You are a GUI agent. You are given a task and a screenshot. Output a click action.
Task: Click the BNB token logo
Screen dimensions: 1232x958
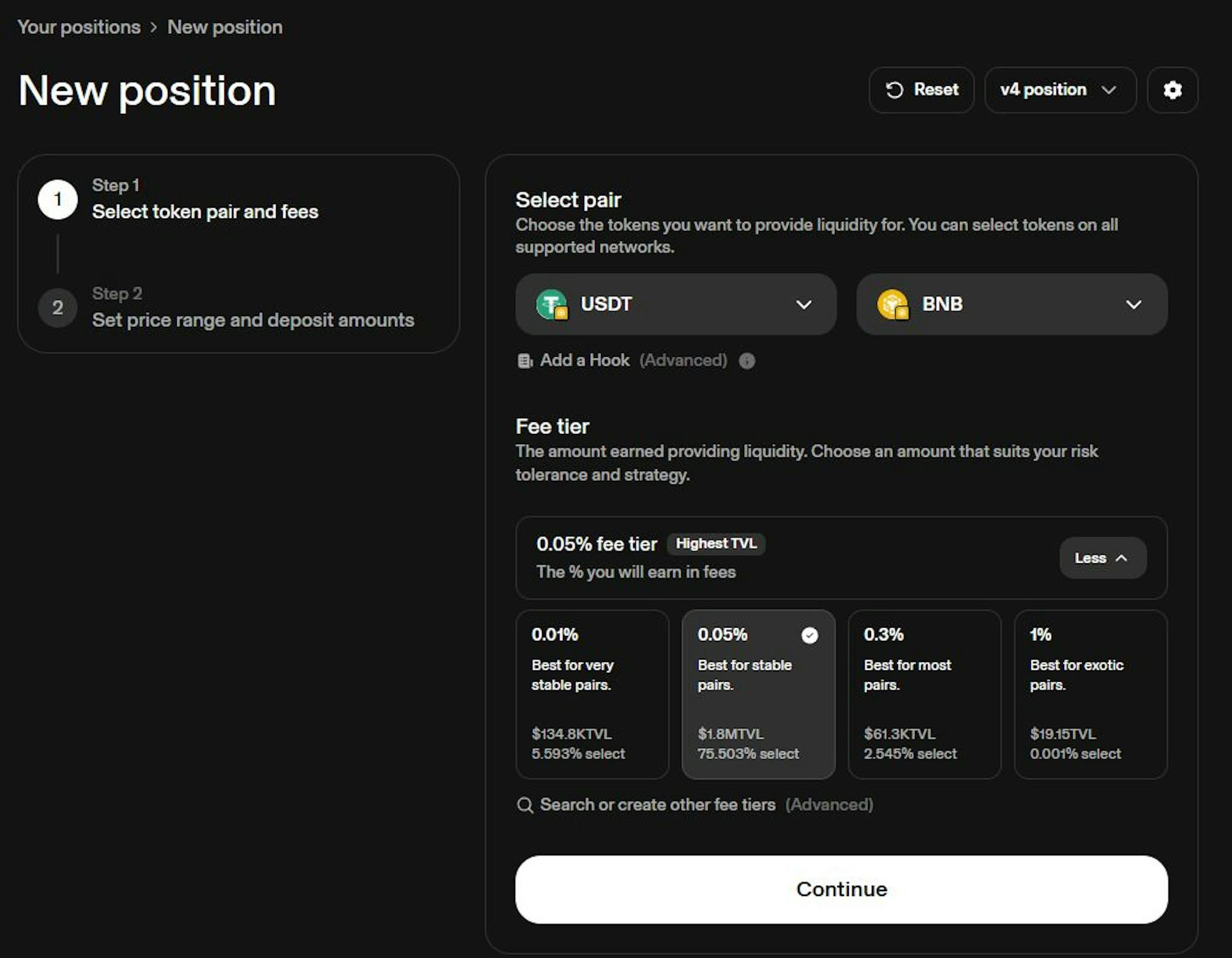[893, 304]
